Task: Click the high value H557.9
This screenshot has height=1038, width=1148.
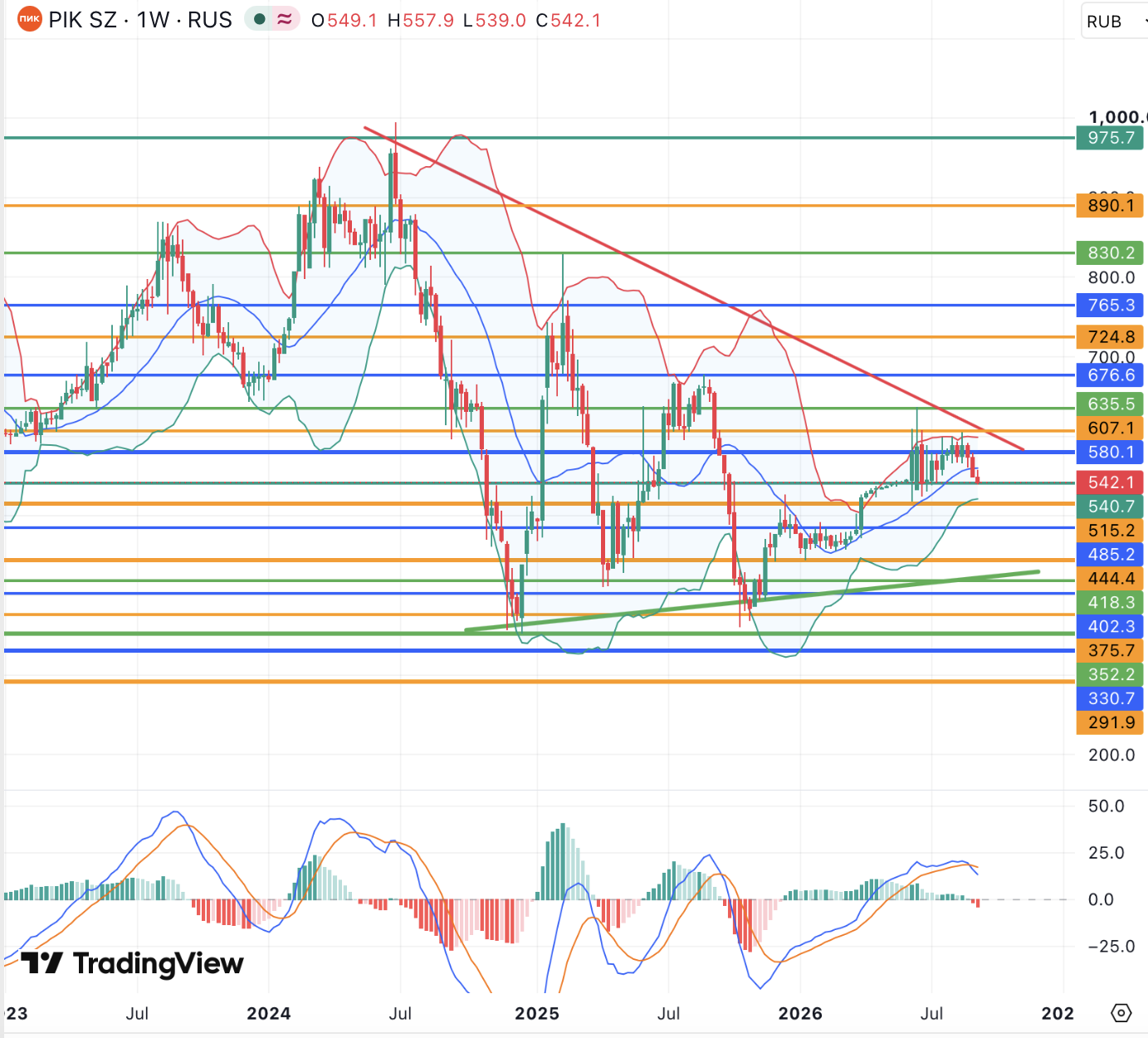Action: [421, 20]
